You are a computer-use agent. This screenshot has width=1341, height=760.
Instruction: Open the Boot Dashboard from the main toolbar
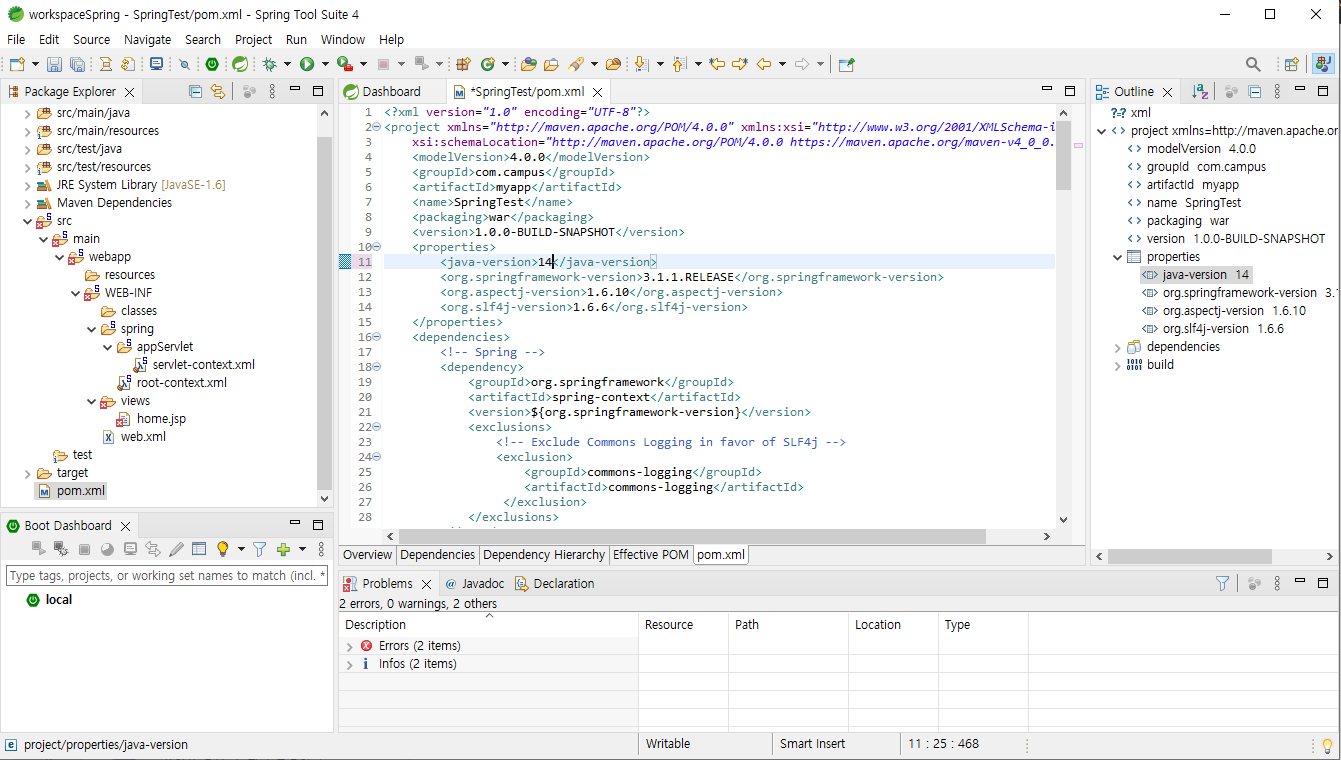[212, 64]
